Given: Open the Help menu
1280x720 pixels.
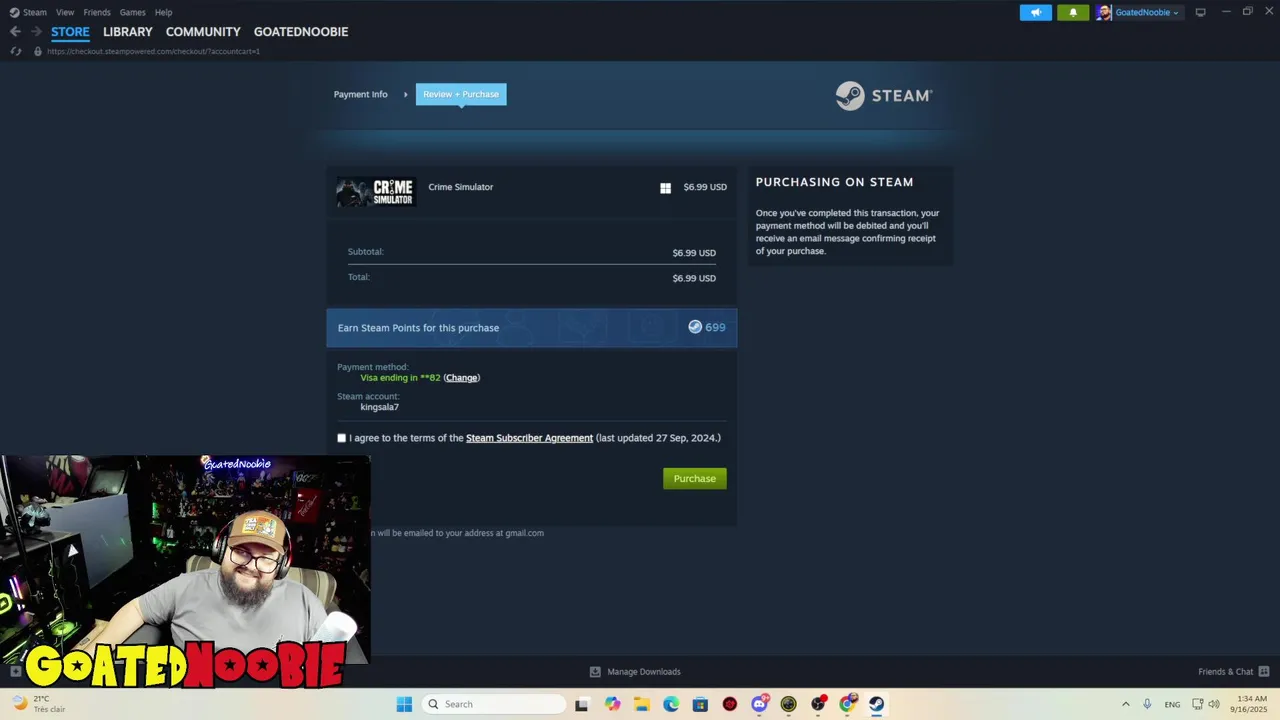Looking at the screenshot, I should (x=164, y=12).
